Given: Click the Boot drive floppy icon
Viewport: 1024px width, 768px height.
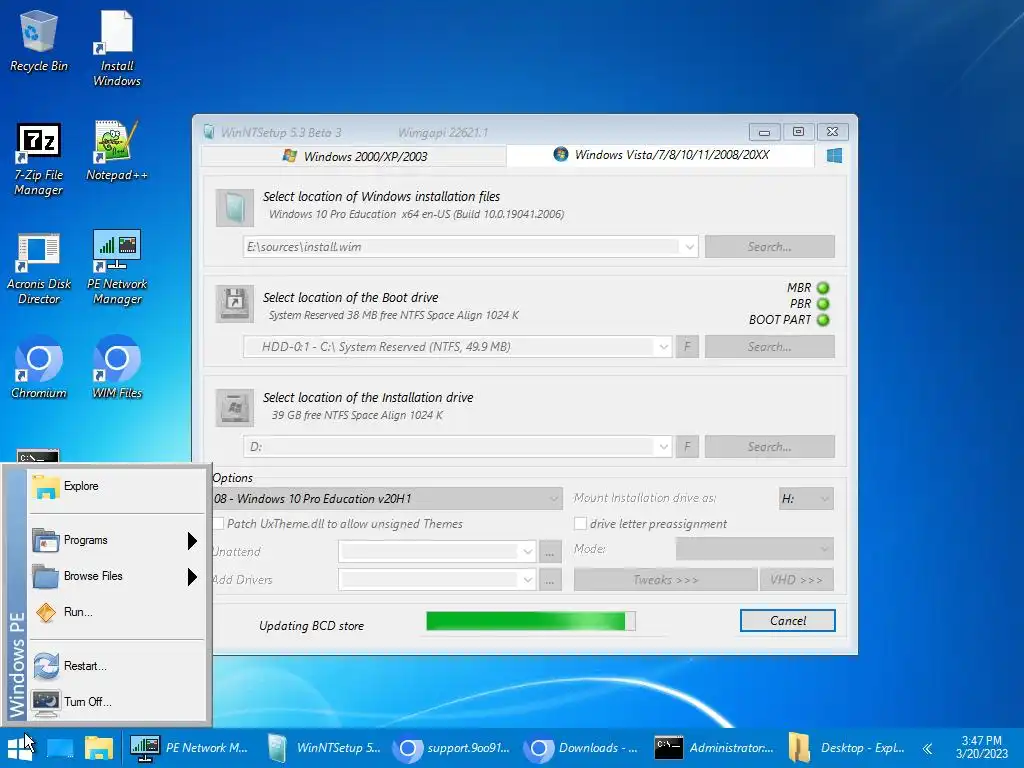Looking at the screenshot, I should click(x=234, y=304).
